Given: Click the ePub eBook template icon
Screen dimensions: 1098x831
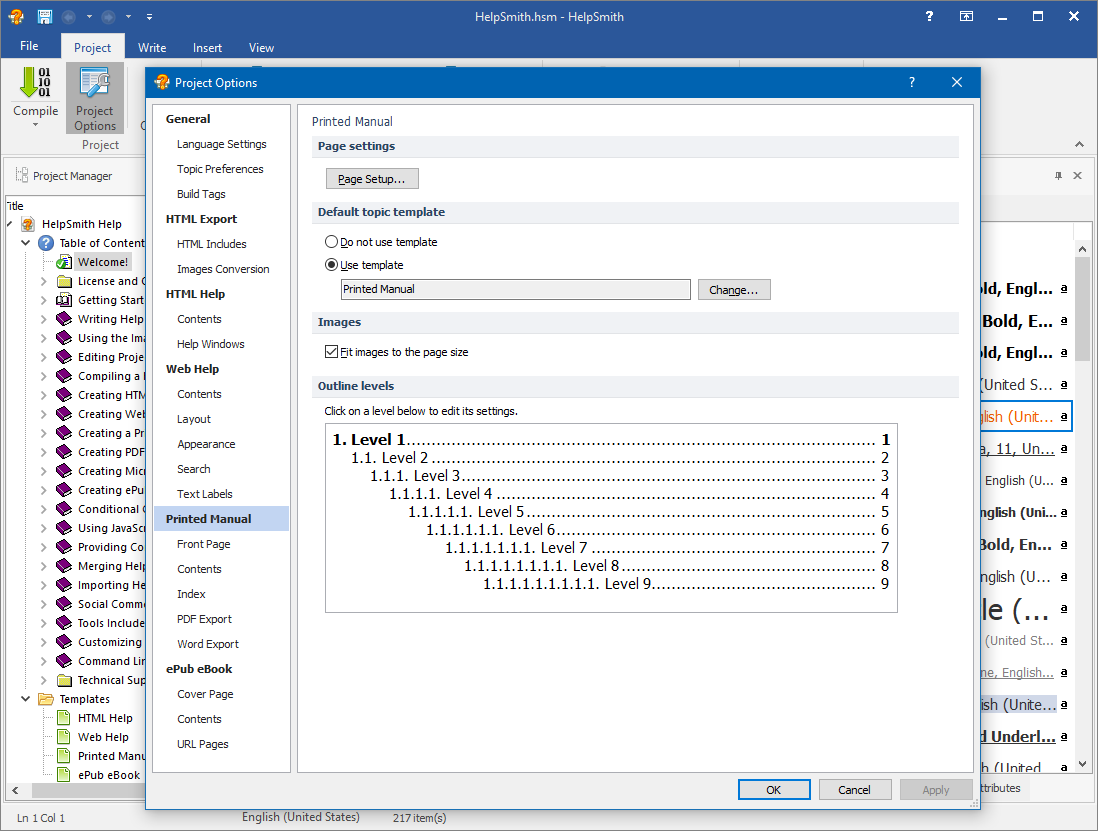Looking at the screenshot, I should click(x=64, y=774).
